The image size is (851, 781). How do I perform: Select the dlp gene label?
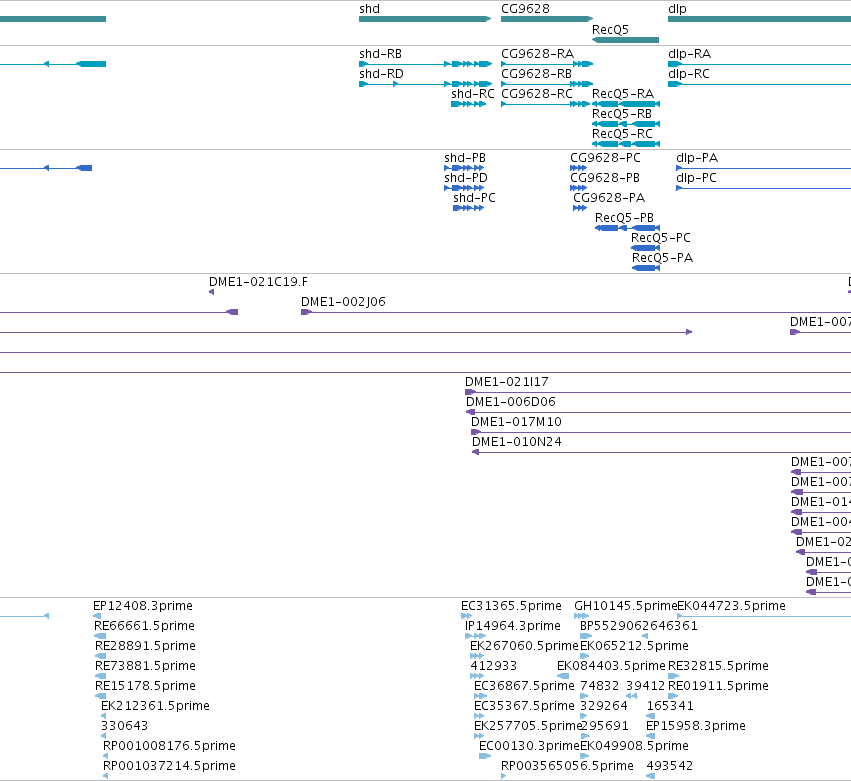pyautogui.click(x=677, y=9)
